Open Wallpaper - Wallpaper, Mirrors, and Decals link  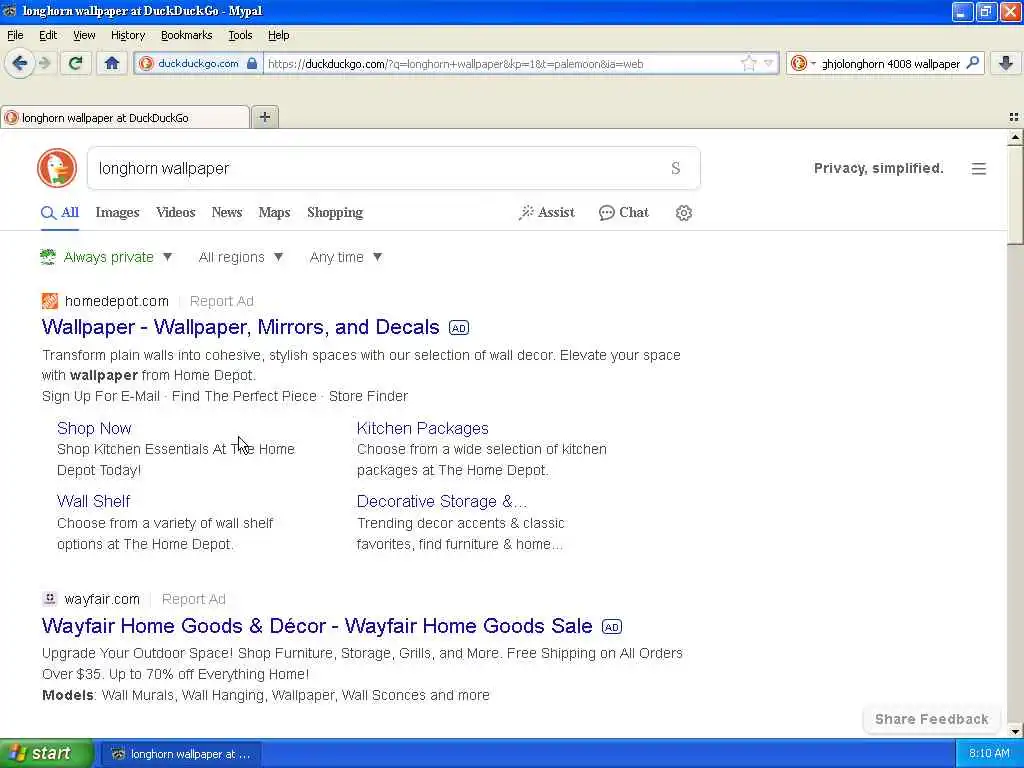[x=240, y=327]
